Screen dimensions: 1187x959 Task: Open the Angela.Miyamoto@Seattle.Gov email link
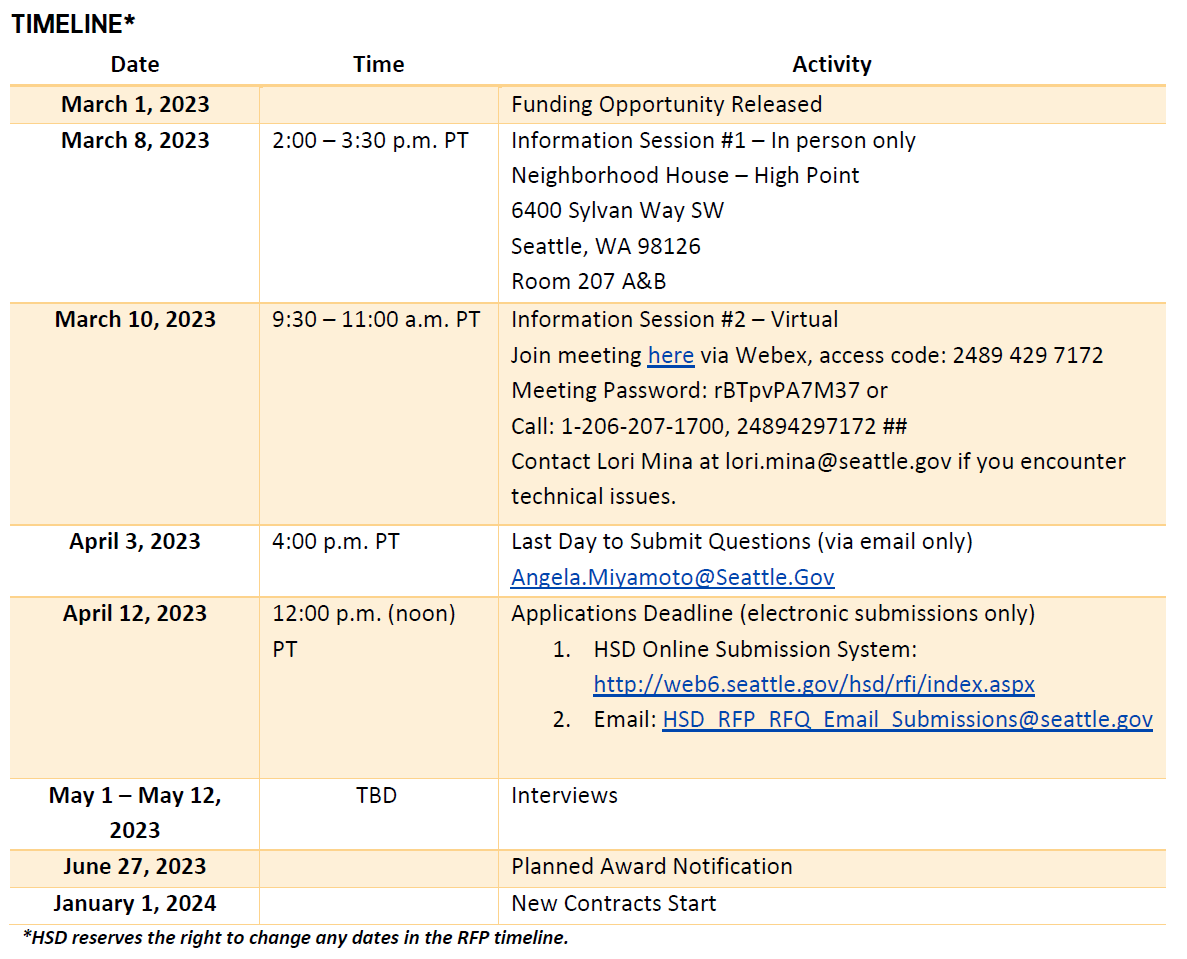click(672, 577)
